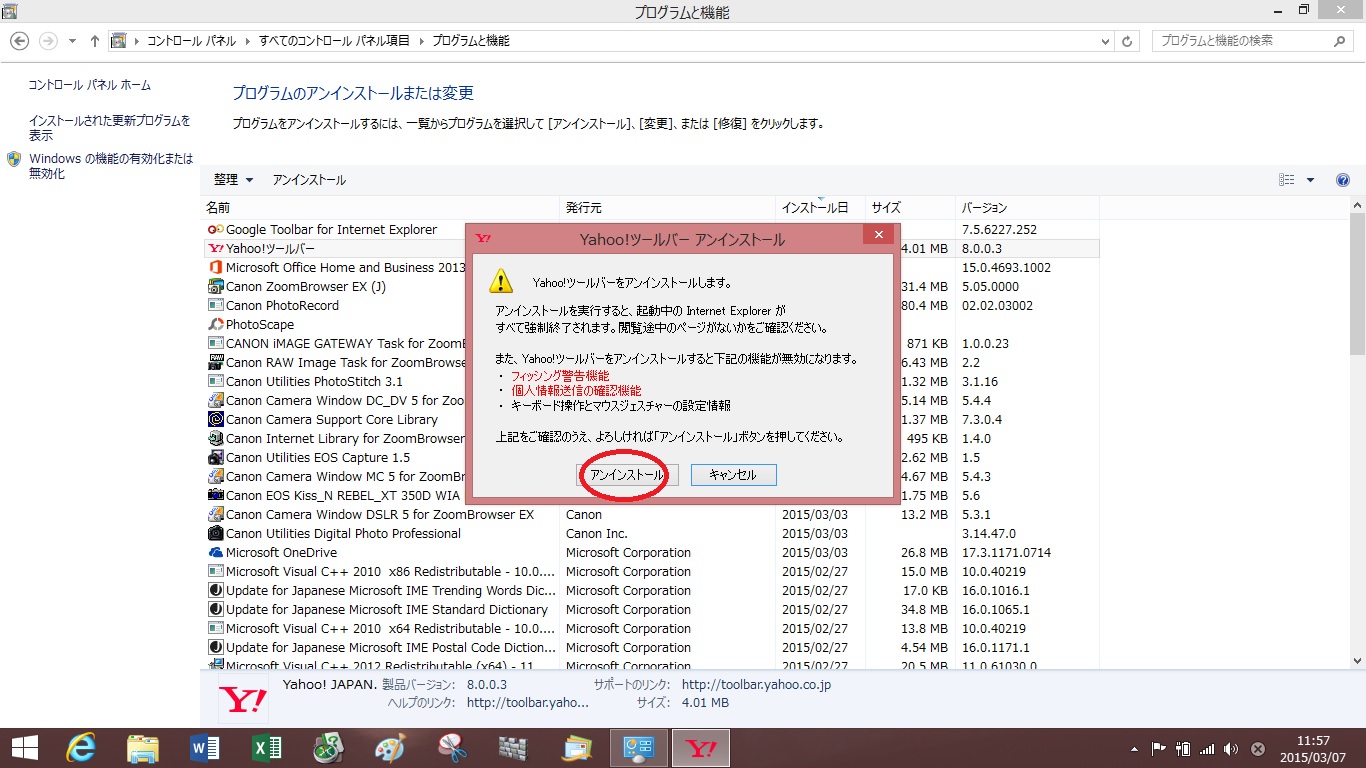Click the Canon Camera Support Core Library icon
The image size is (1366, 768).
coord(215,420)
